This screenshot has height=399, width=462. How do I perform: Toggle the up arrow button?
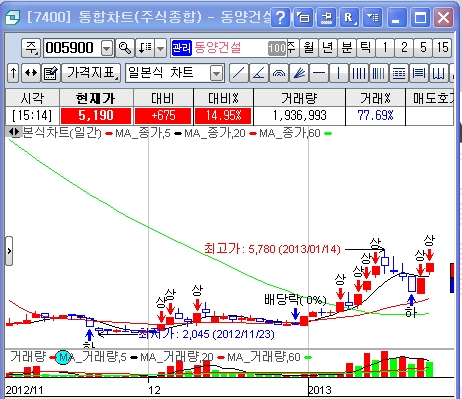coord(13,73)
